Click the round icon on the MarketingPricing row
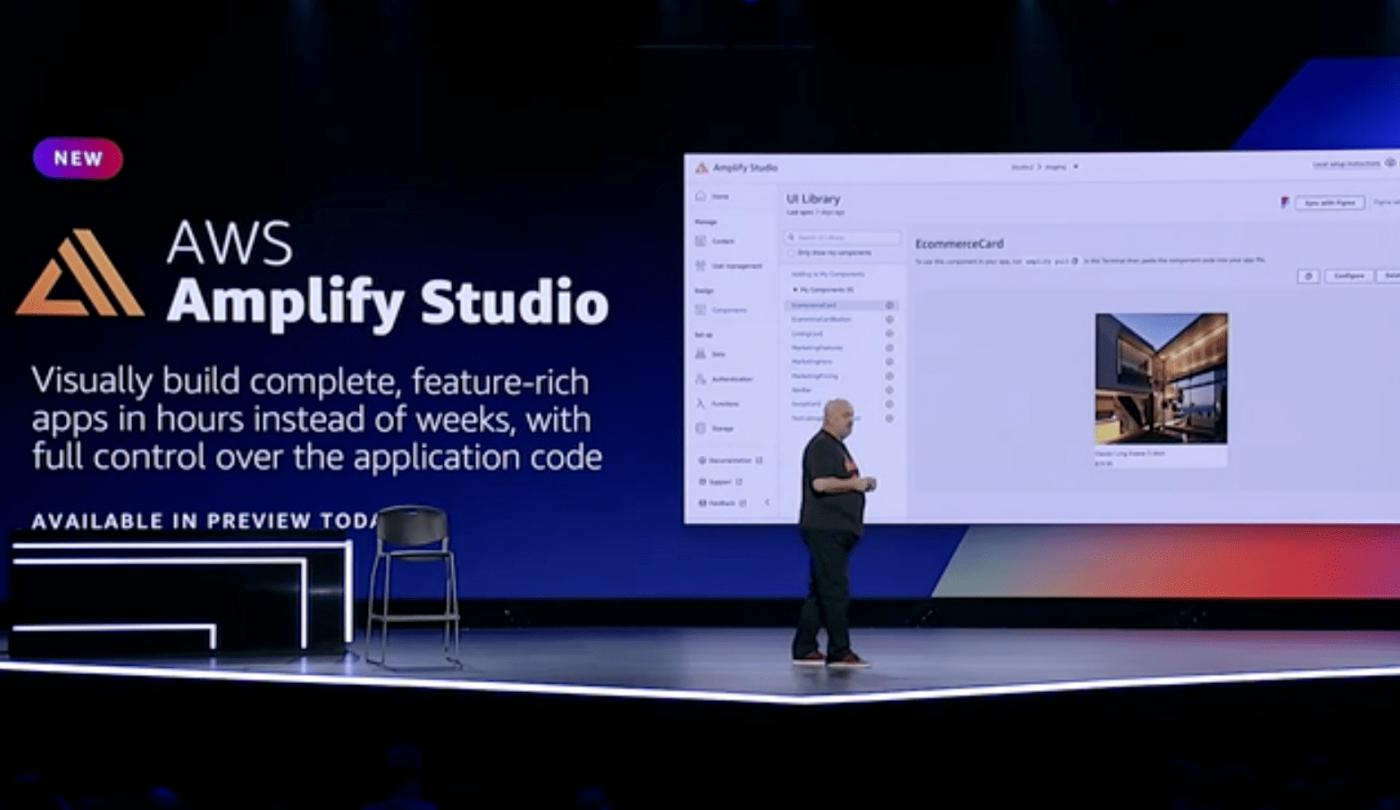 (889, 376)
